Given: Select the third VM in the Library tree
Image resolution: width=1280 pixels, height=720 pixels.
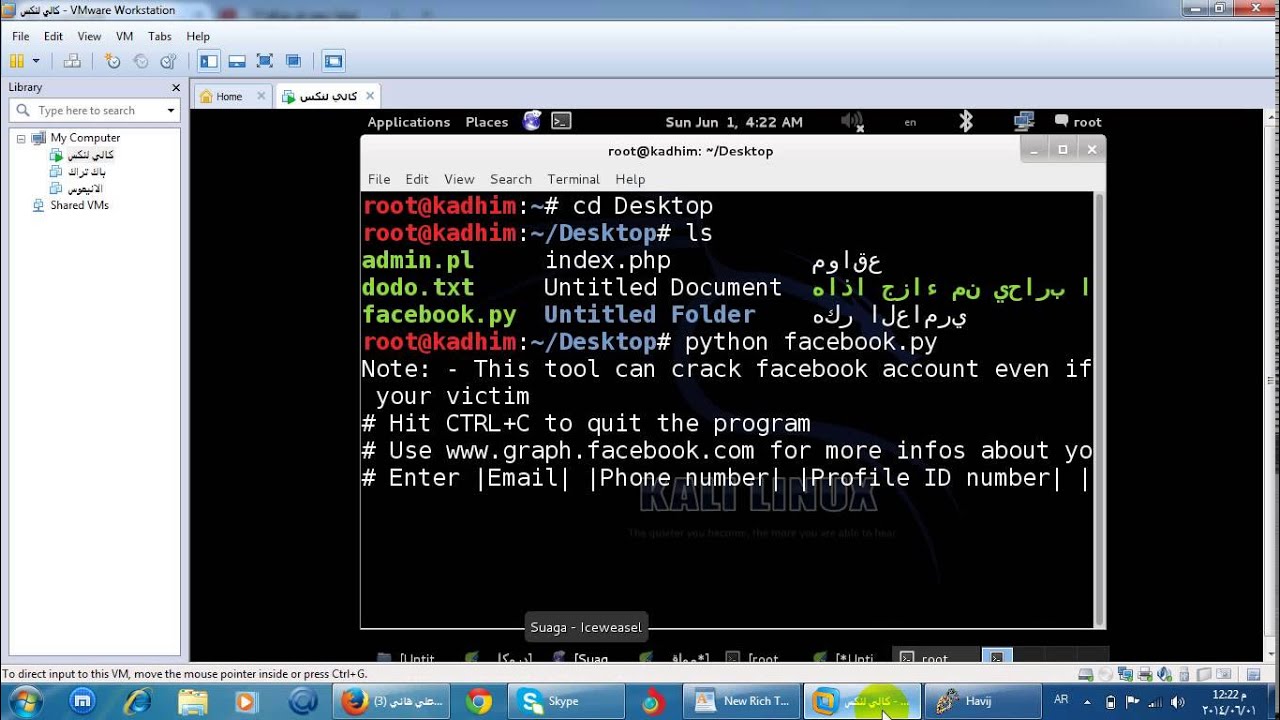Looking at the screenshot, I should tap(85, 188).
